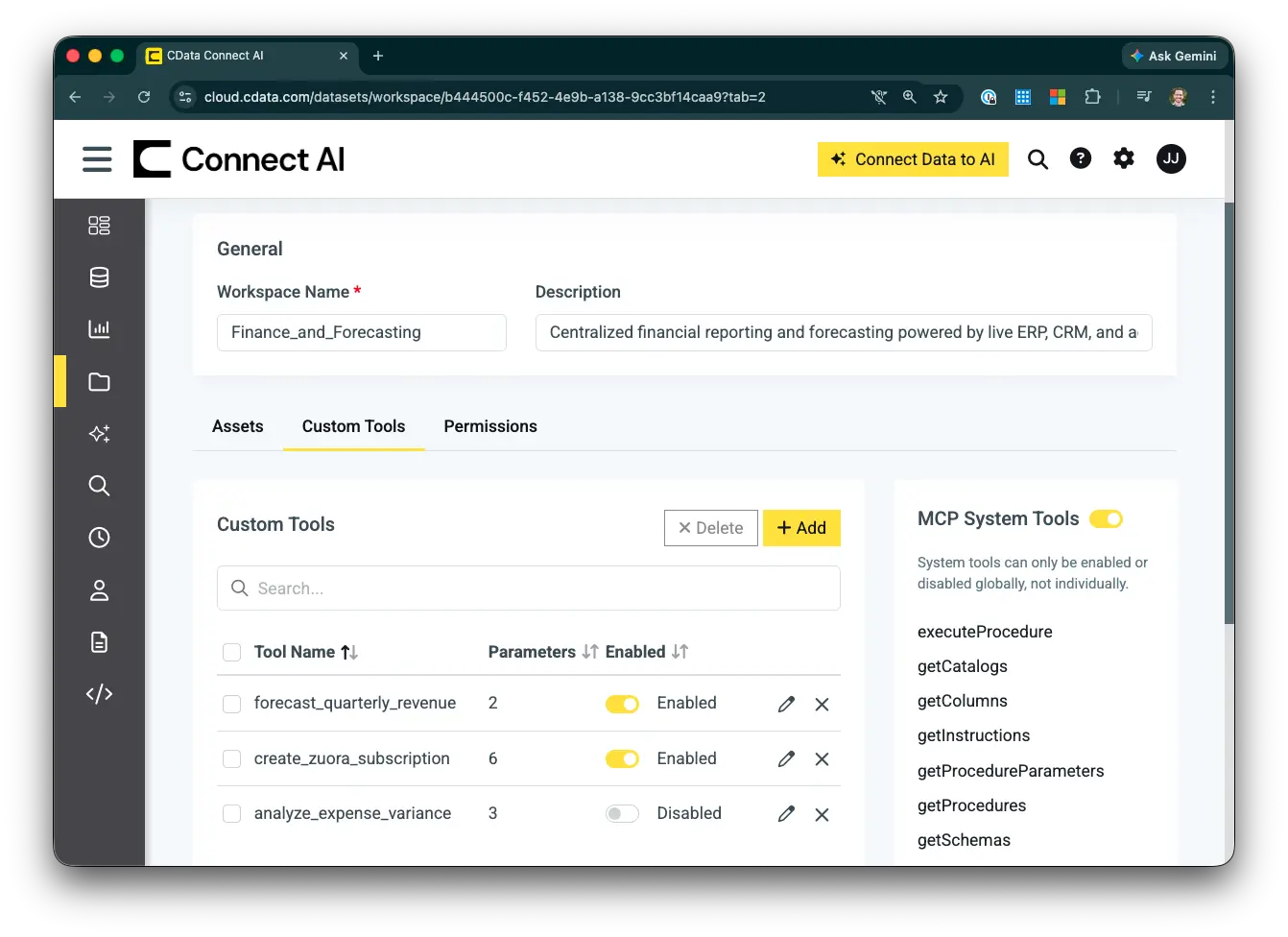Remove create_zuora_subscription using its X icon
The width and height of the screenshot is (1288, 937).
pos(822,759)
